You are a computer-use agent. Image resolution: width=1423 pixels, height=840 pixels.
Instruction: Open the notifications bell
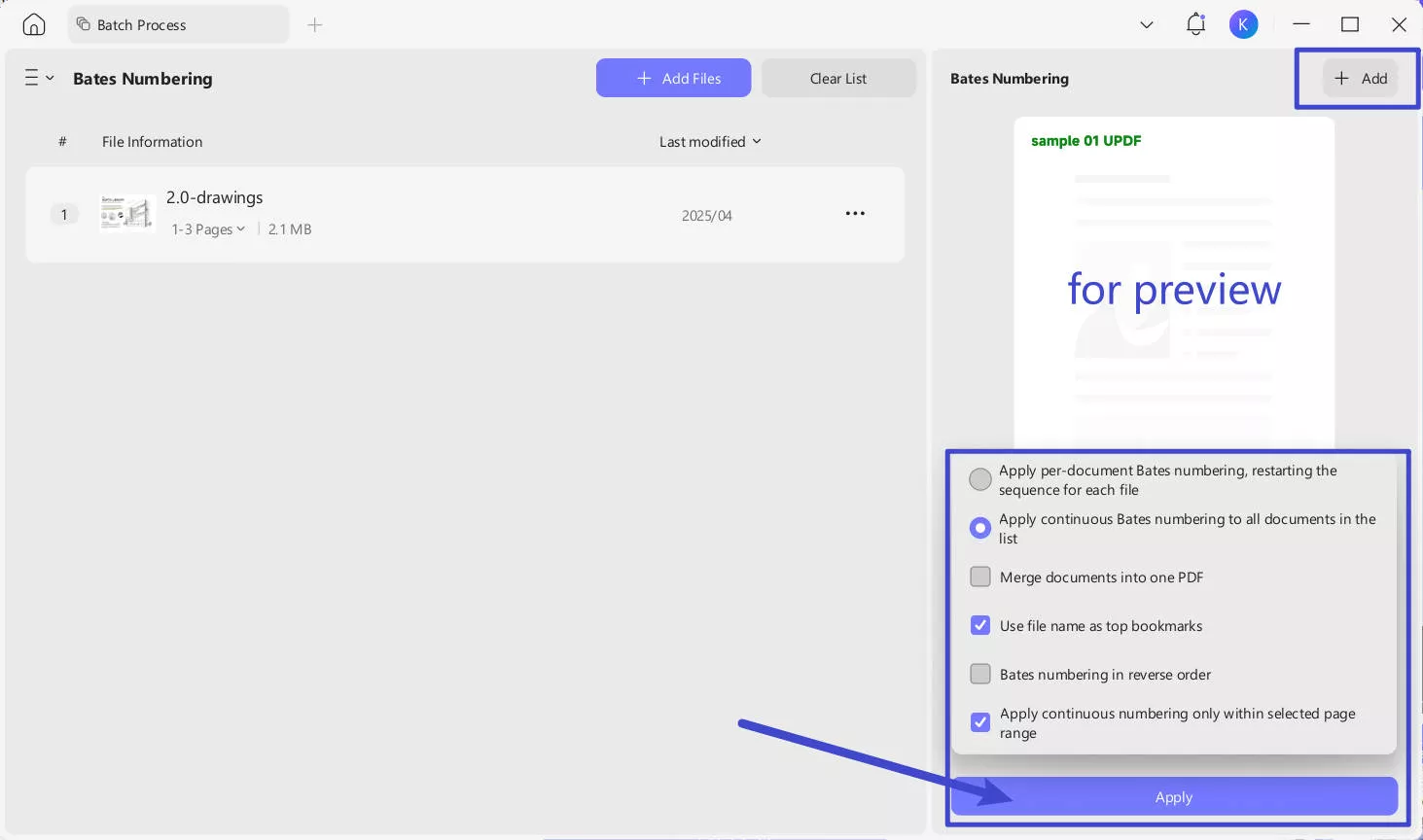pyautogui.click(x=1195, y=25)
